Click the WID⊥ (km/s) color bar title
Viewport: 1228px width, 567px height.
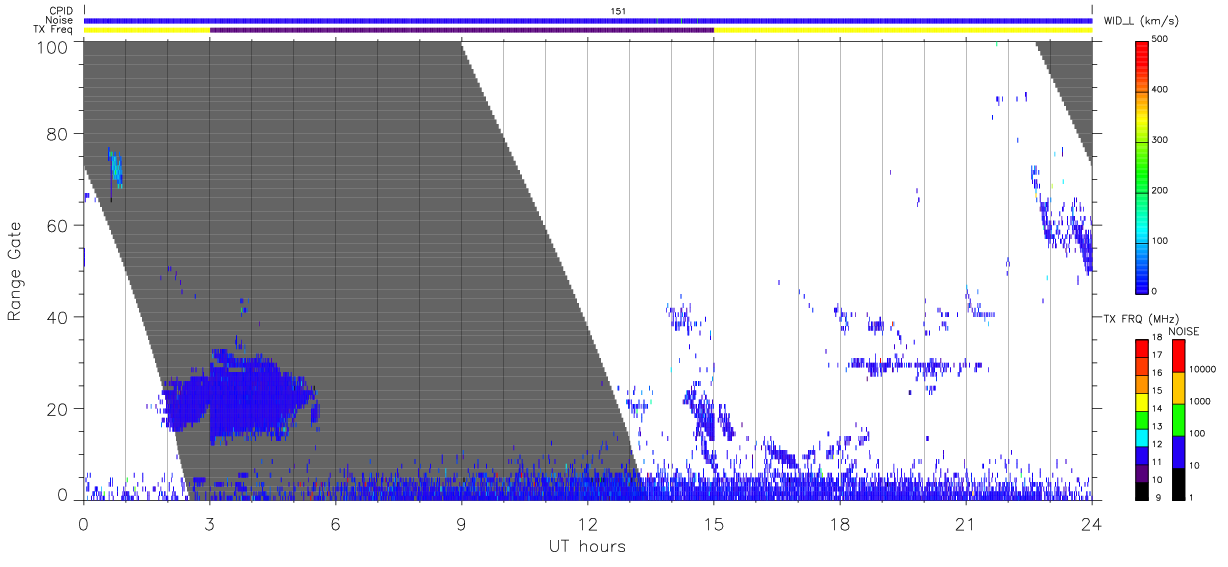pos(1141,20)
